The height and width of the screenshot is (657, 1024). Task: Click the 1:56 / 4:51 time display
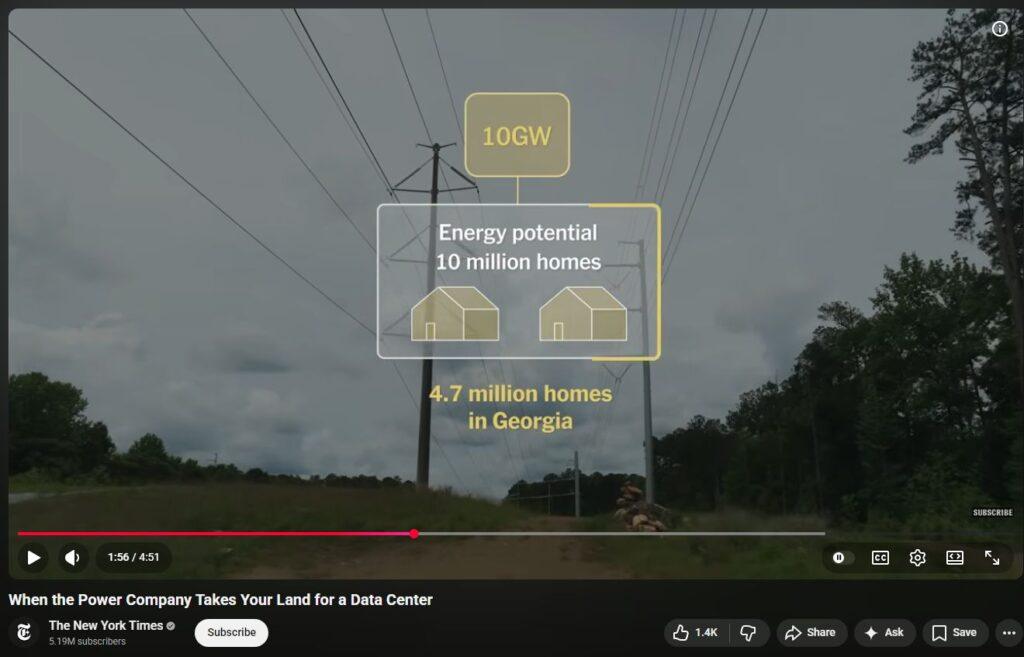click(x=134, y=557)
